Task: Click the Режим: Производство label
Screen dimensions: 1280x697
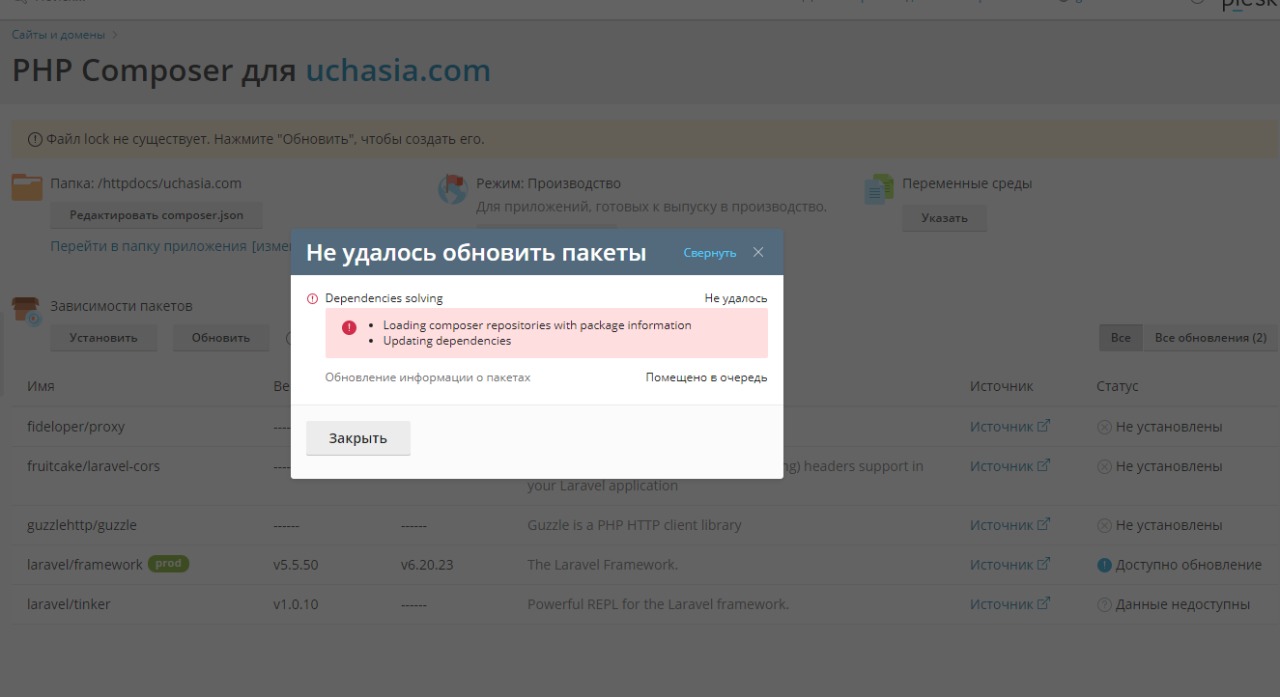Action: [548, 184]
